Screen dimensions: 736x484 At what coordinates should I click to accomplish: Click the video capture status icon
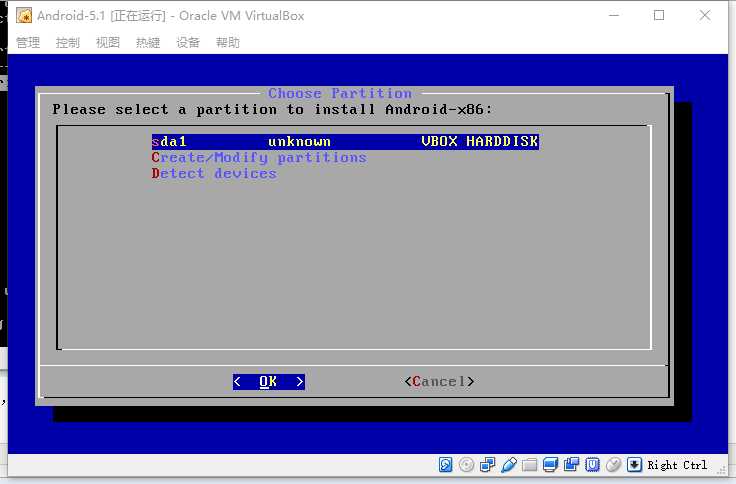(571, 465)
